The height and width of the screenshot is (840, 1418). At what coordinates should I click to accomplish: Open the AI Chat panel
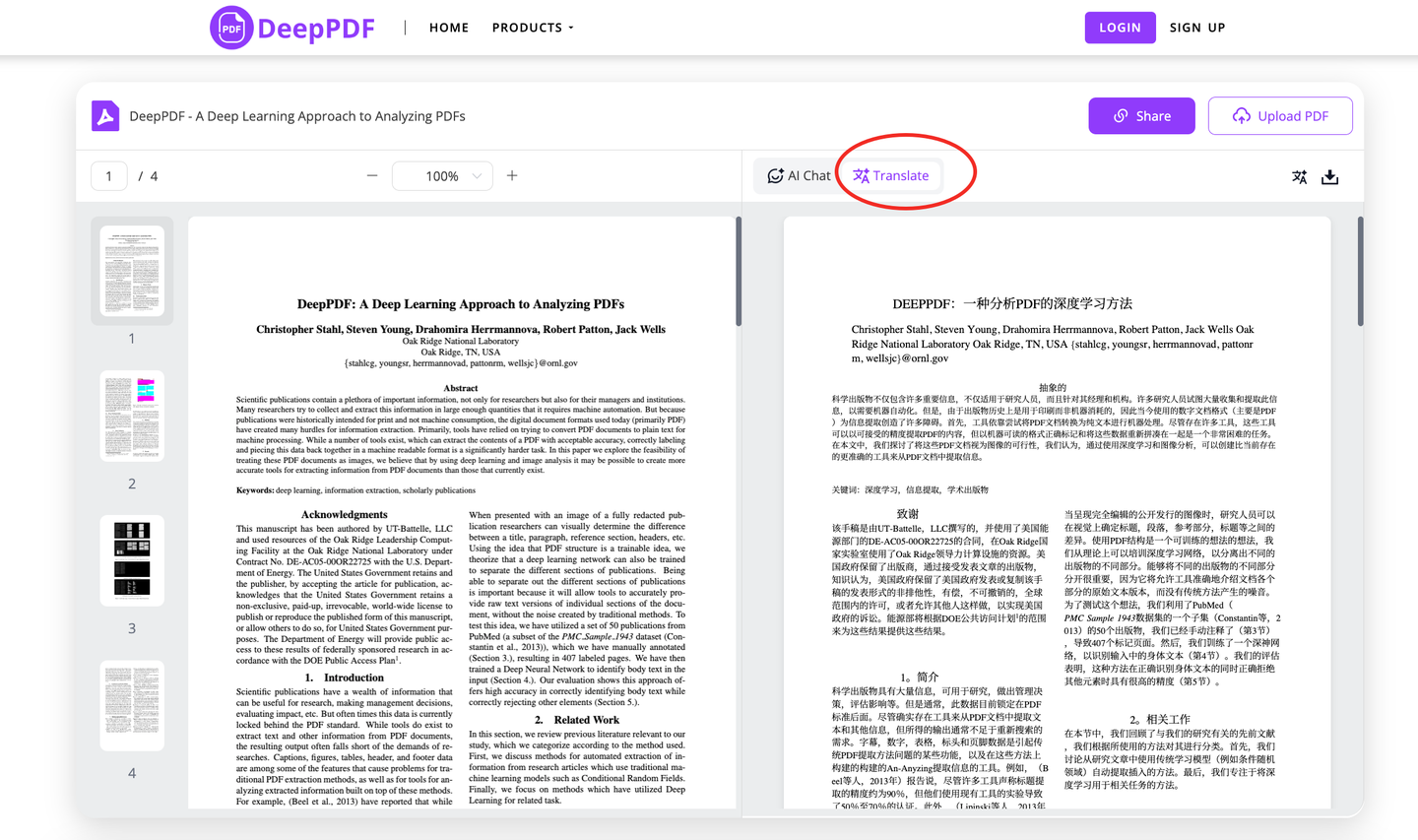click(798, 174)
